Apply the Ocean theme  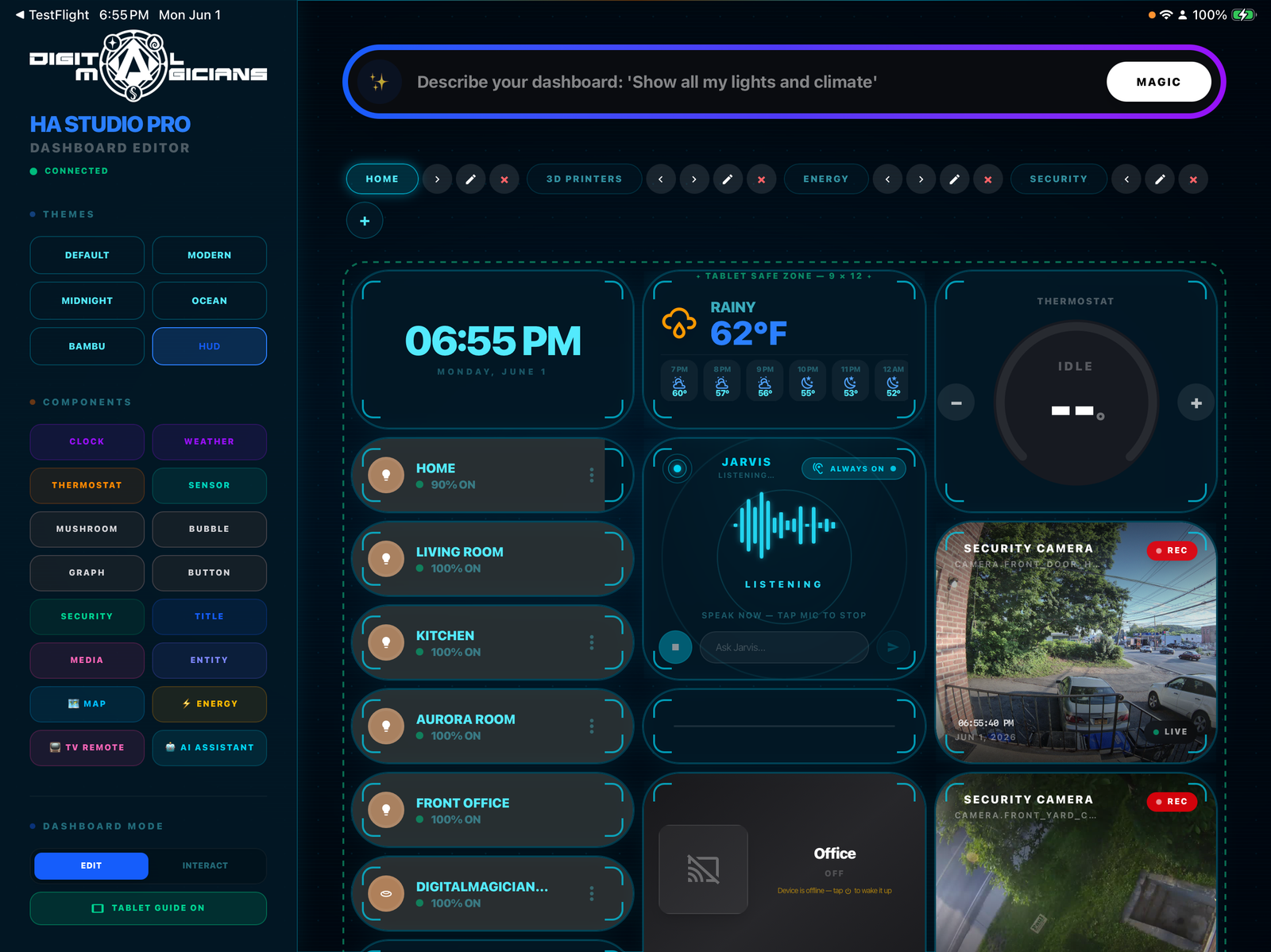click(x=210, y=301)
